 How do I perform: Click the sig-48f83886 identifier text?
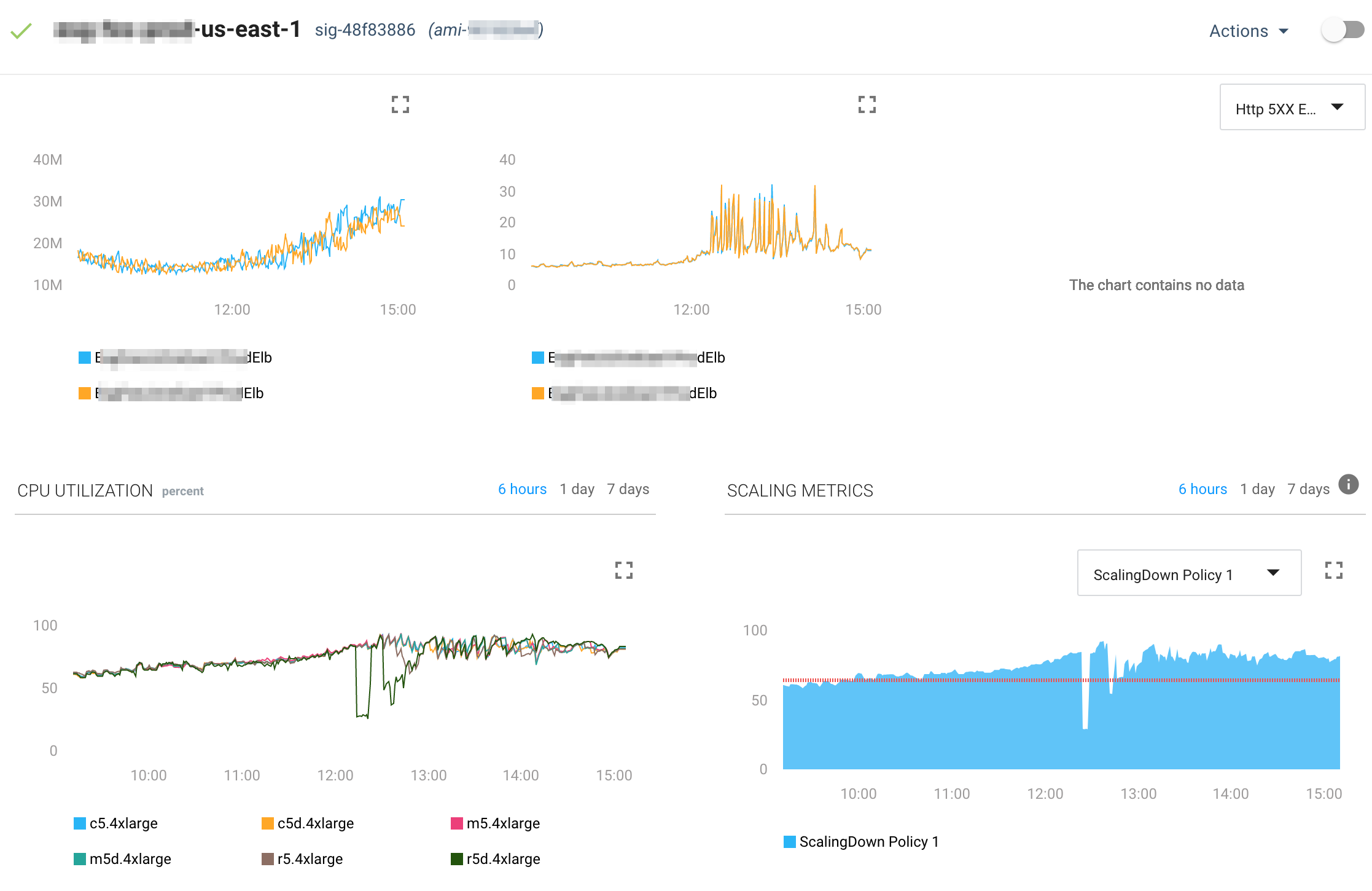[x=365, y=30]
